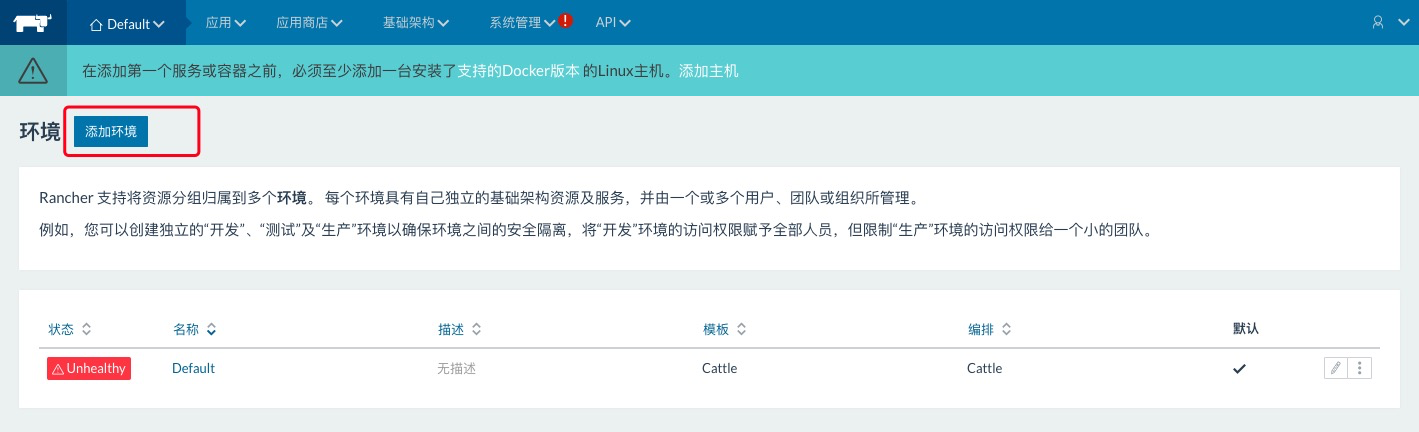Open the 系统管理 menu
The width and height of the screenshot is (1419, 432).
523,22
